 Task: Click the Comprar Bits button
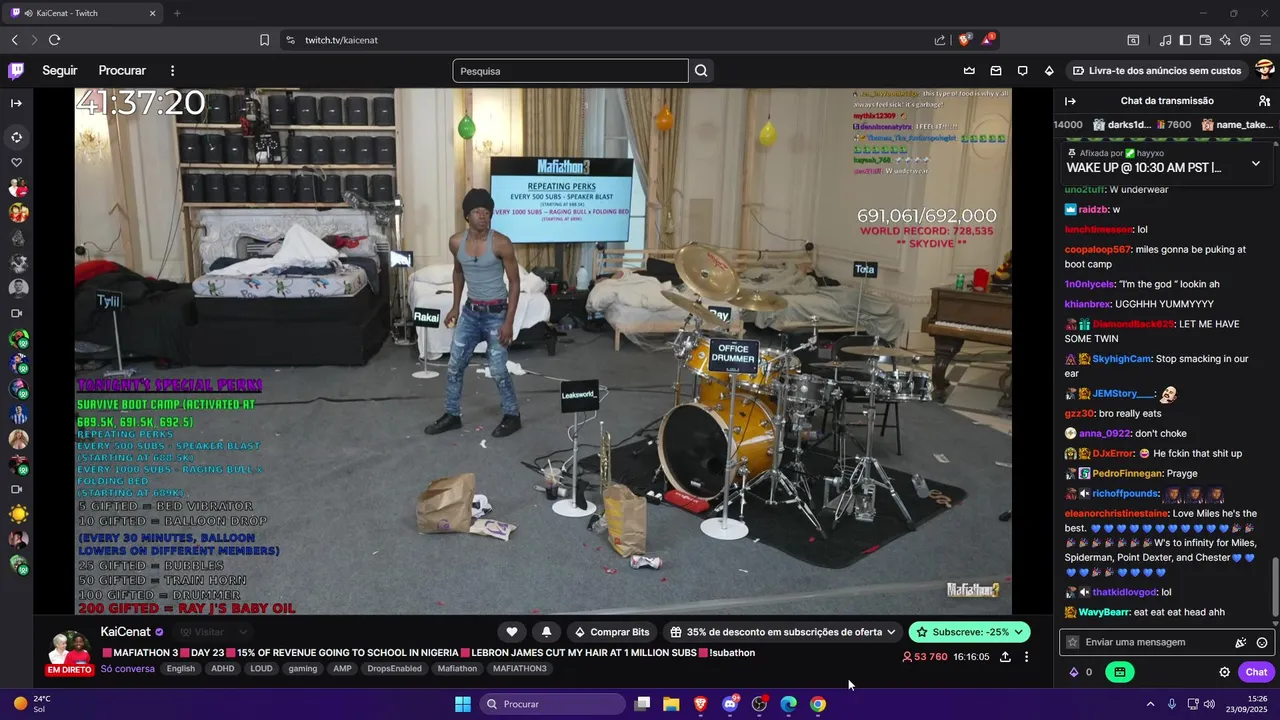coord(612,632)
